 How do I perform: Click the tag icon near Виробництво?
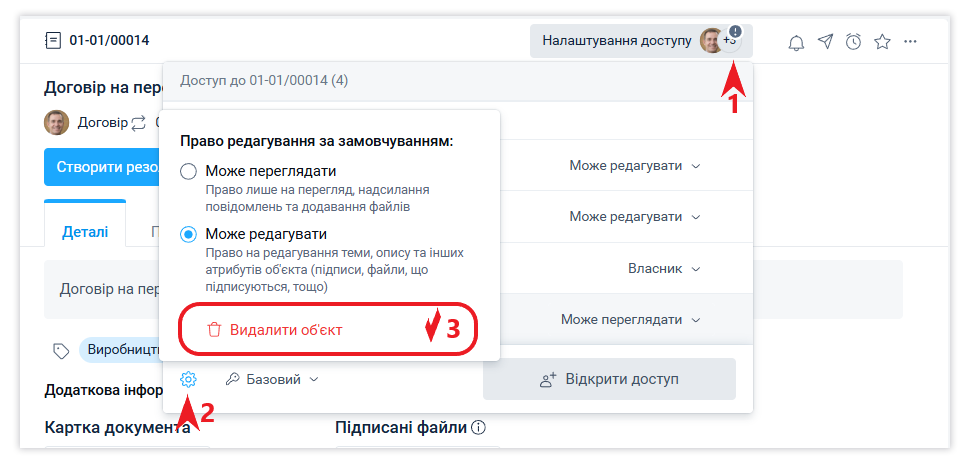pyautogui.click(x=61, y=350)
